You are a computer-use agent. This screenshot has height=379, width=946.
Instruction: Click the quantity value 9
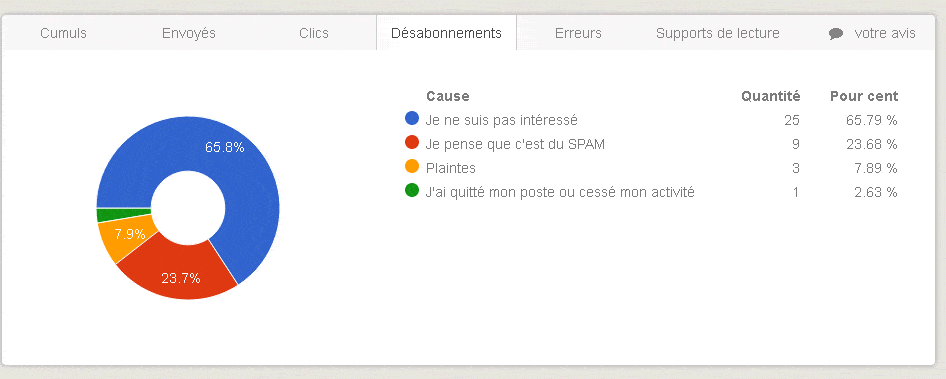796,144
